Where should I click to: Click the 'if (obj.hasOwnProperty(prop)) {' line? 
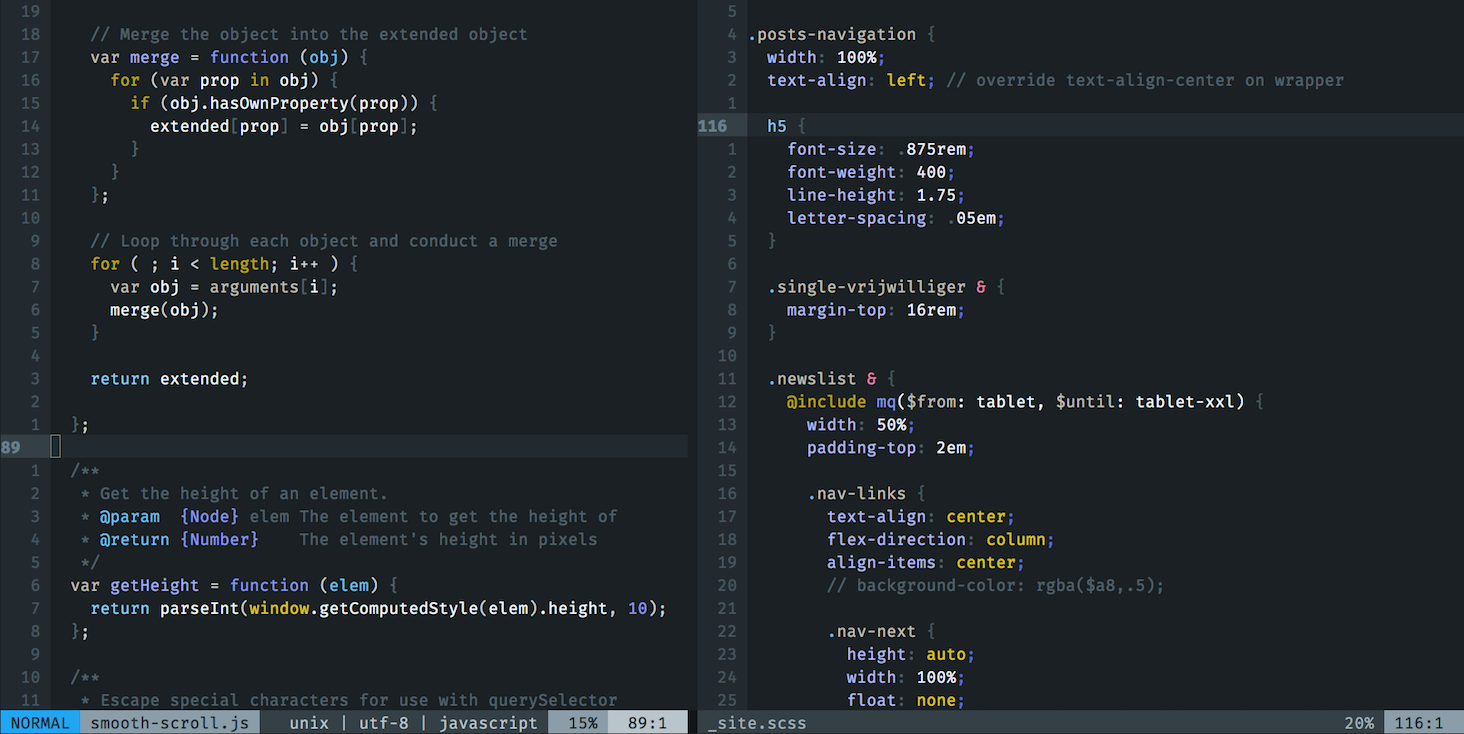(284, 103)
